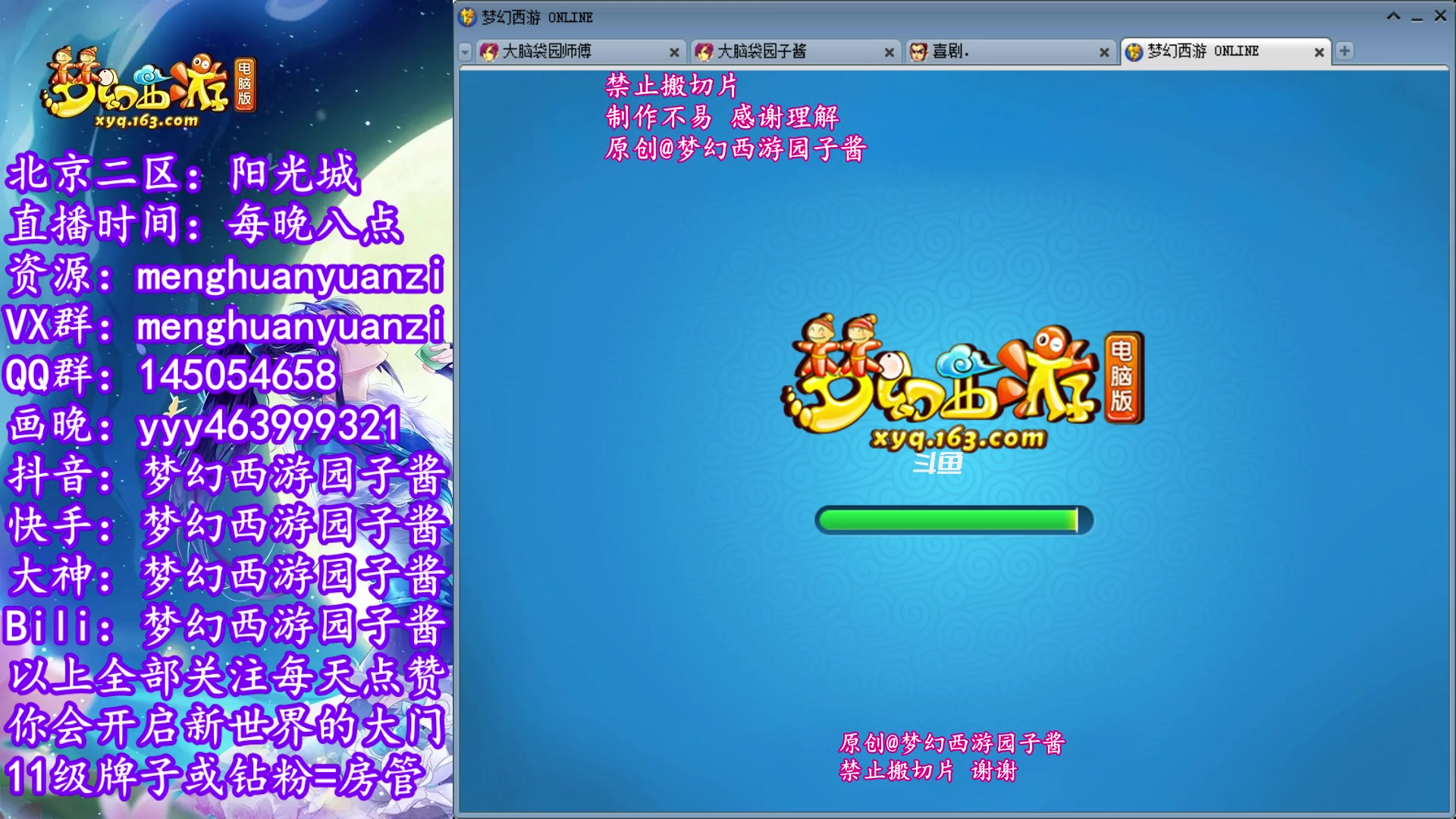Click character face icon on 喜剧. tab
This screenshot has height=819, width=1456.
(x=918, y=52)
